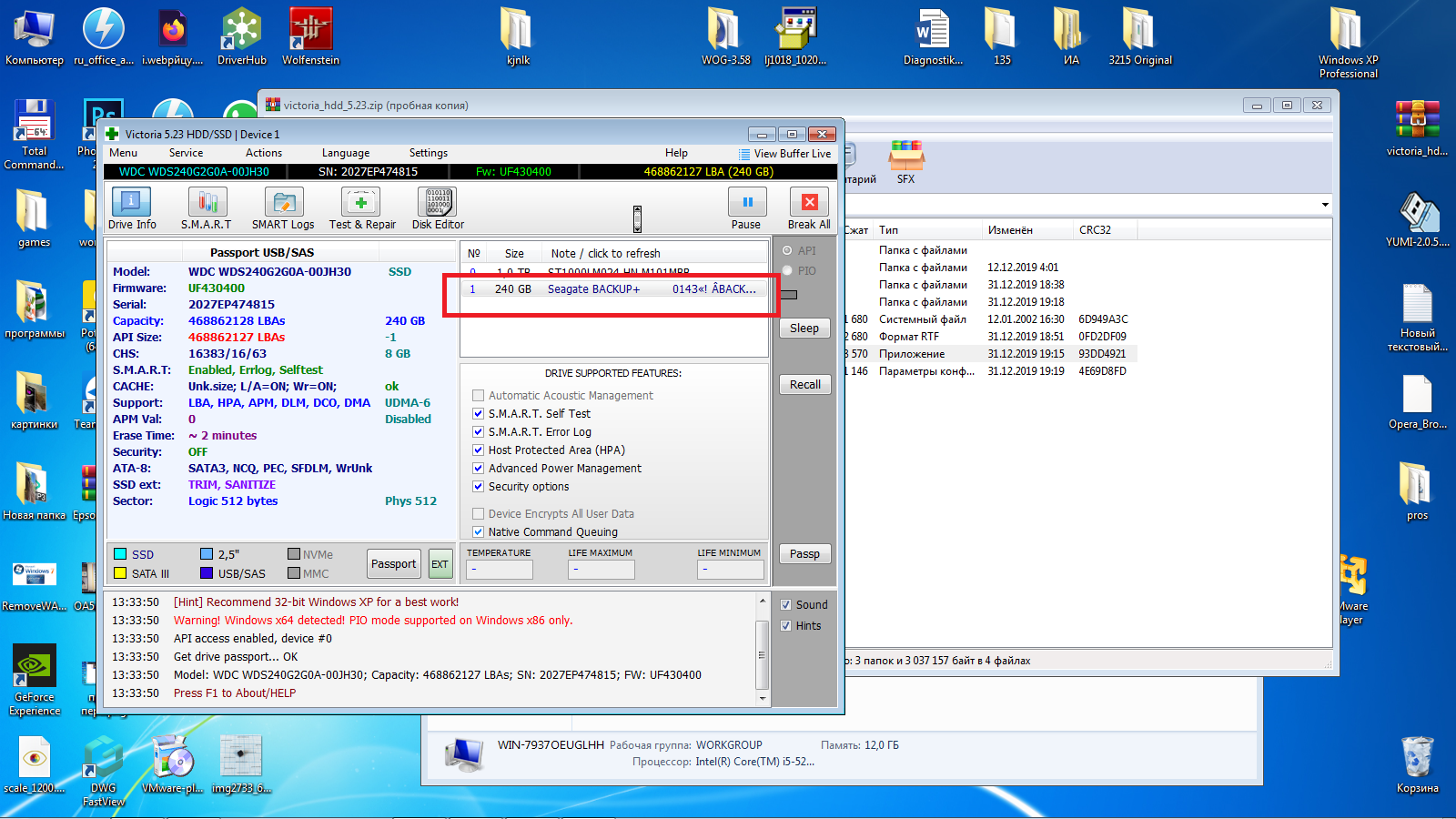
Task: Toggle Automatic Acoustic Management checkbox
Action: pos(478,396)
